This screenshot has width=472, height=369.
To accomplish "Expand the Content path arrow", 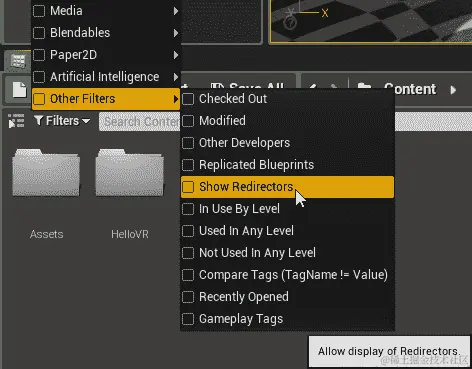I will click(453, 90).
